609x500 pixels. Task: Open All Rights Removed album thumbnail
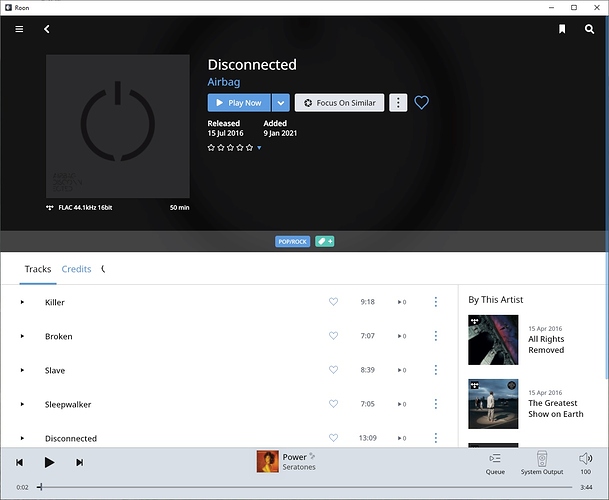point(493,340)
